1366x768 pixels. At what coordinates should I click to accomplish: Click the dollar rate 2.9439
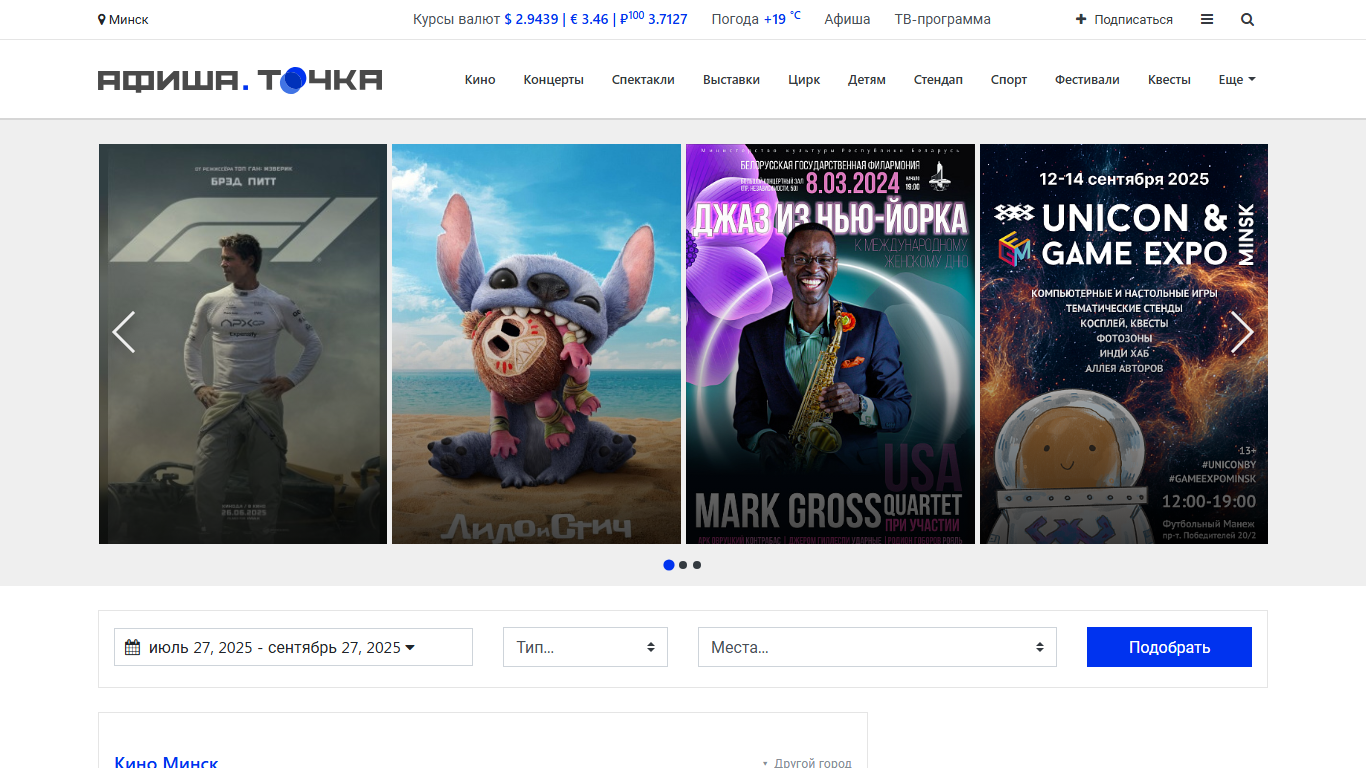point(531,19)
